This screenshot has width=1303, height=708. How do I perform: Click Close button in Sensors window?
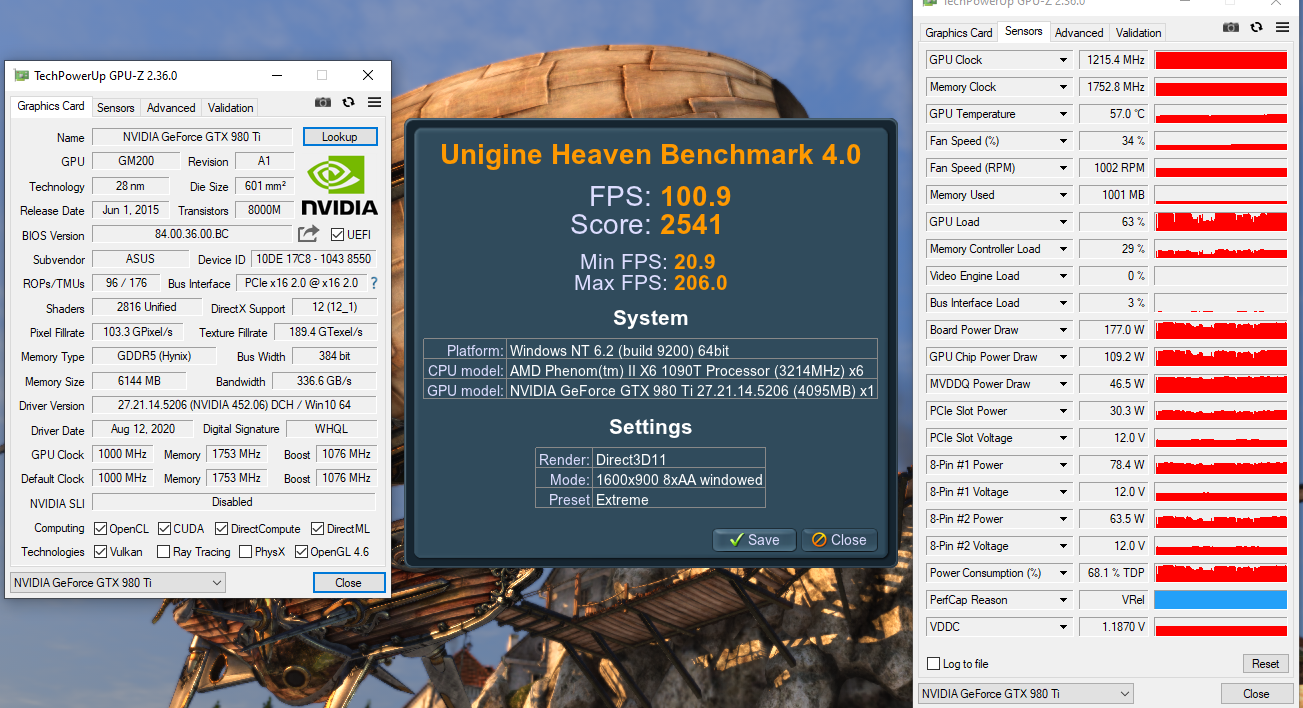pyautogui.click(x=1256, y=693)
